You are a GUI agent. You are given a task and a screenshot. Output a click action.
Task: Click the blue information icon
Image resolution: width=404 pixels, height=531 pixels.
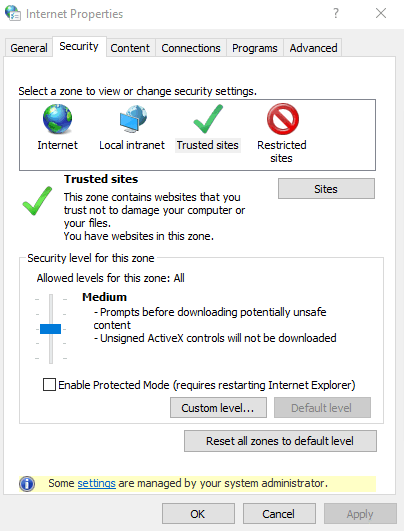coord(27,484)
